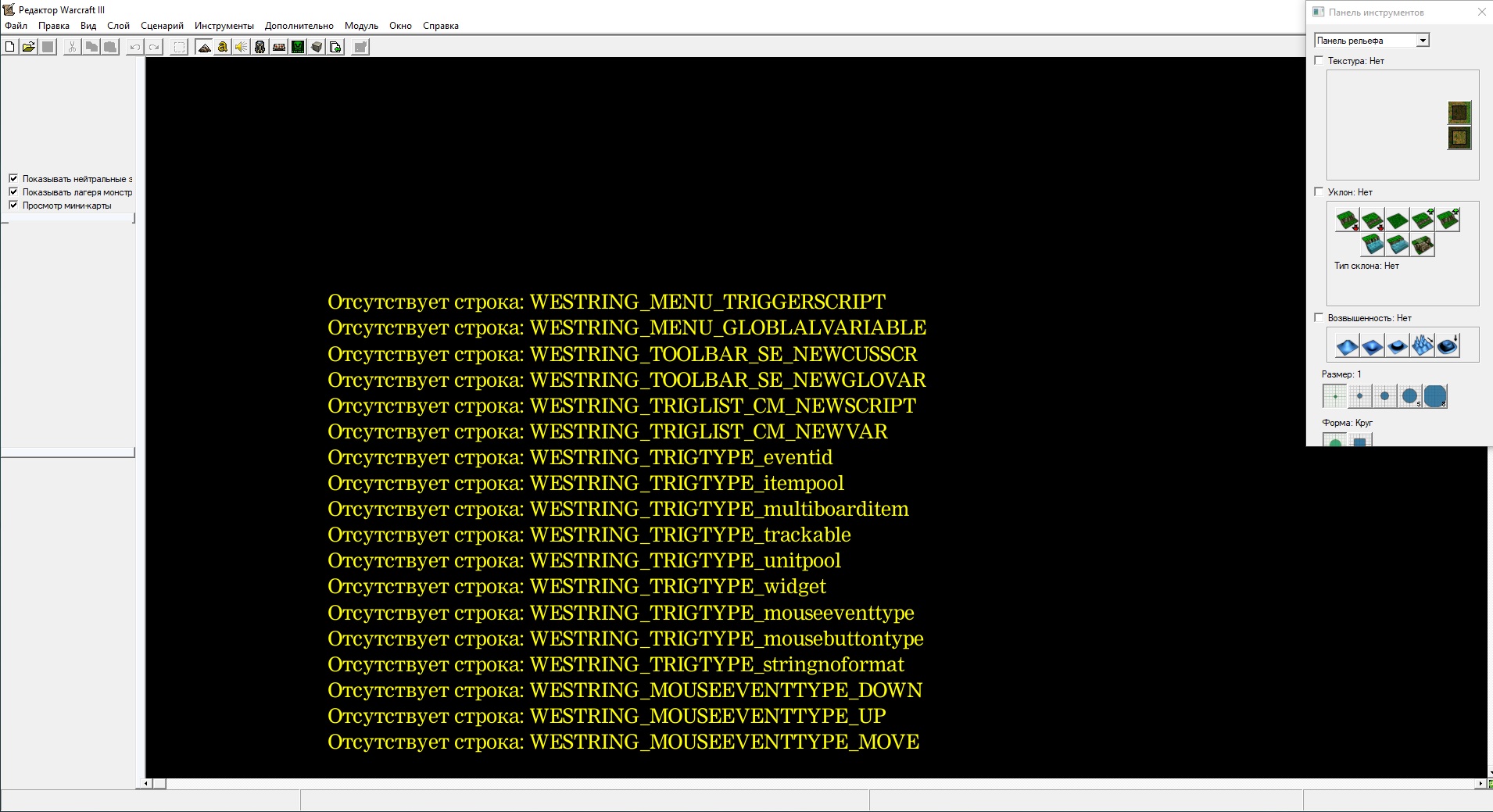Select the square brush shape
This screenshot has width=1493, height=812.
coord(1359,441)
